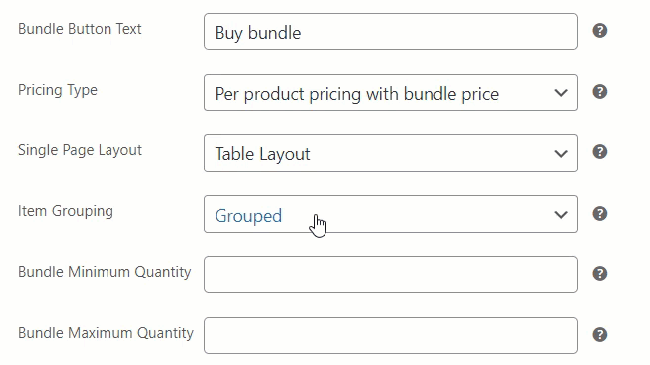Show help for Item Grouping setting
The width and height of the screenshot is (650, 365).
click(599, 214)
